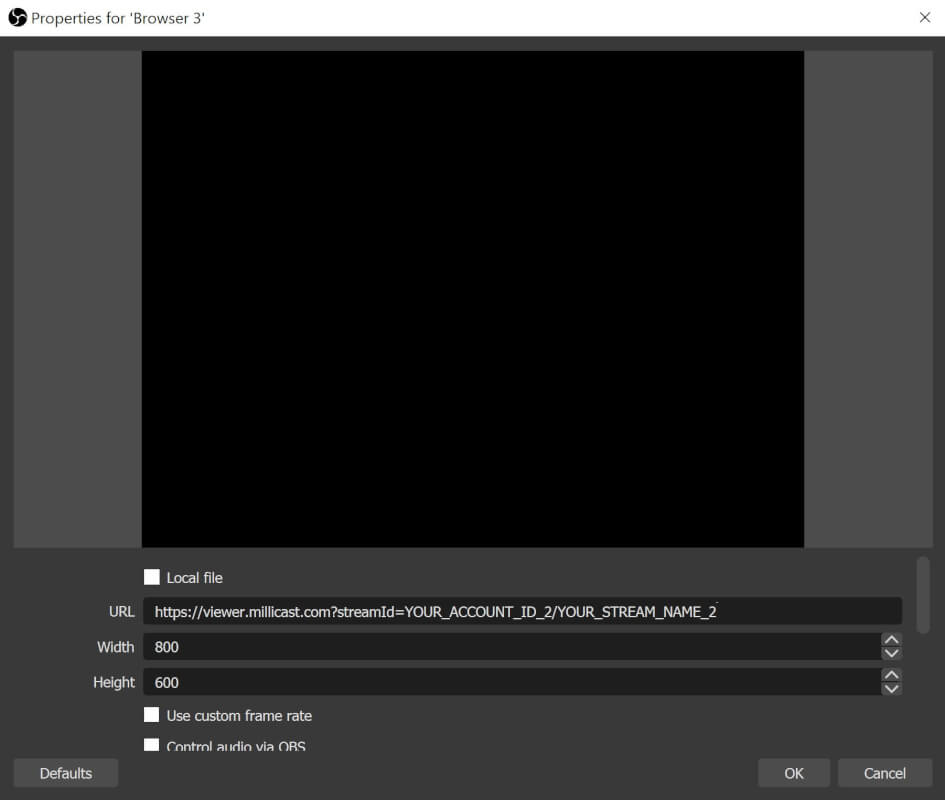Enable Use custom frame rate
This screenshot has width=945, height=800.
pos(152,715)
